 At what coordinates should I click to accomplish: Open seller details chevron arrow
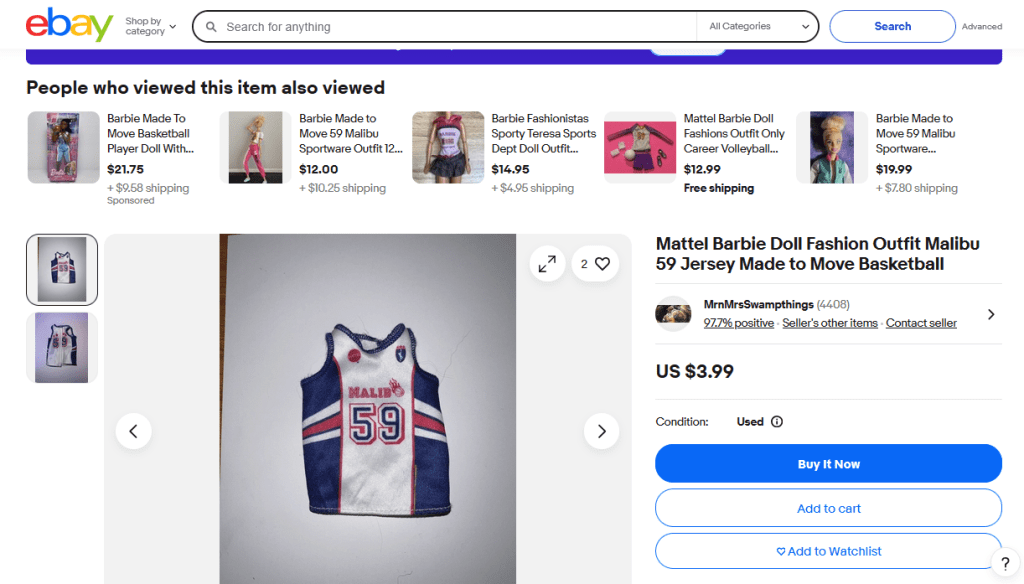pos(991,314)
